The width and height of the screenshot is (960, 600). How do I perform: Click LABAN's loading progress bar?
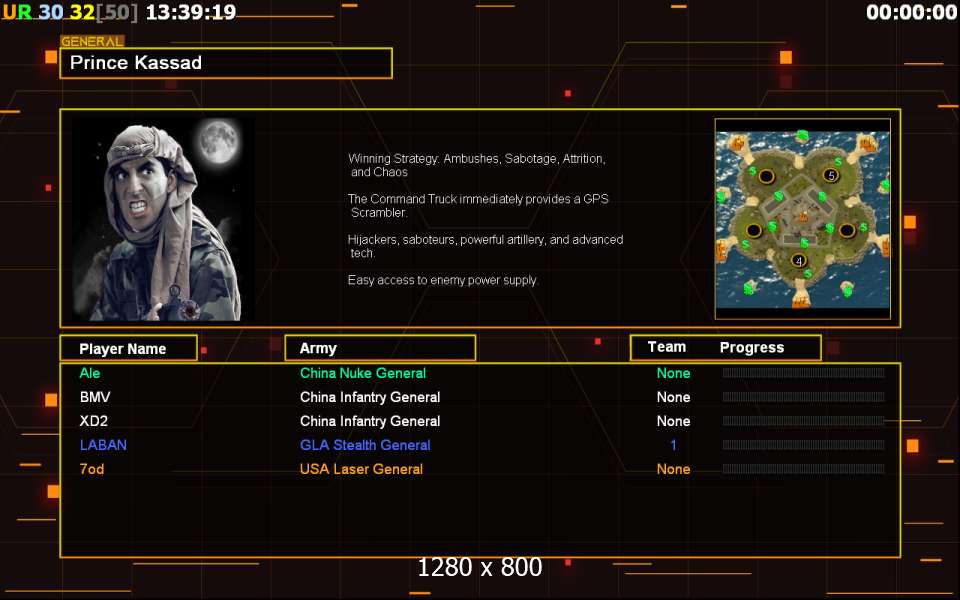coord(803,444)
